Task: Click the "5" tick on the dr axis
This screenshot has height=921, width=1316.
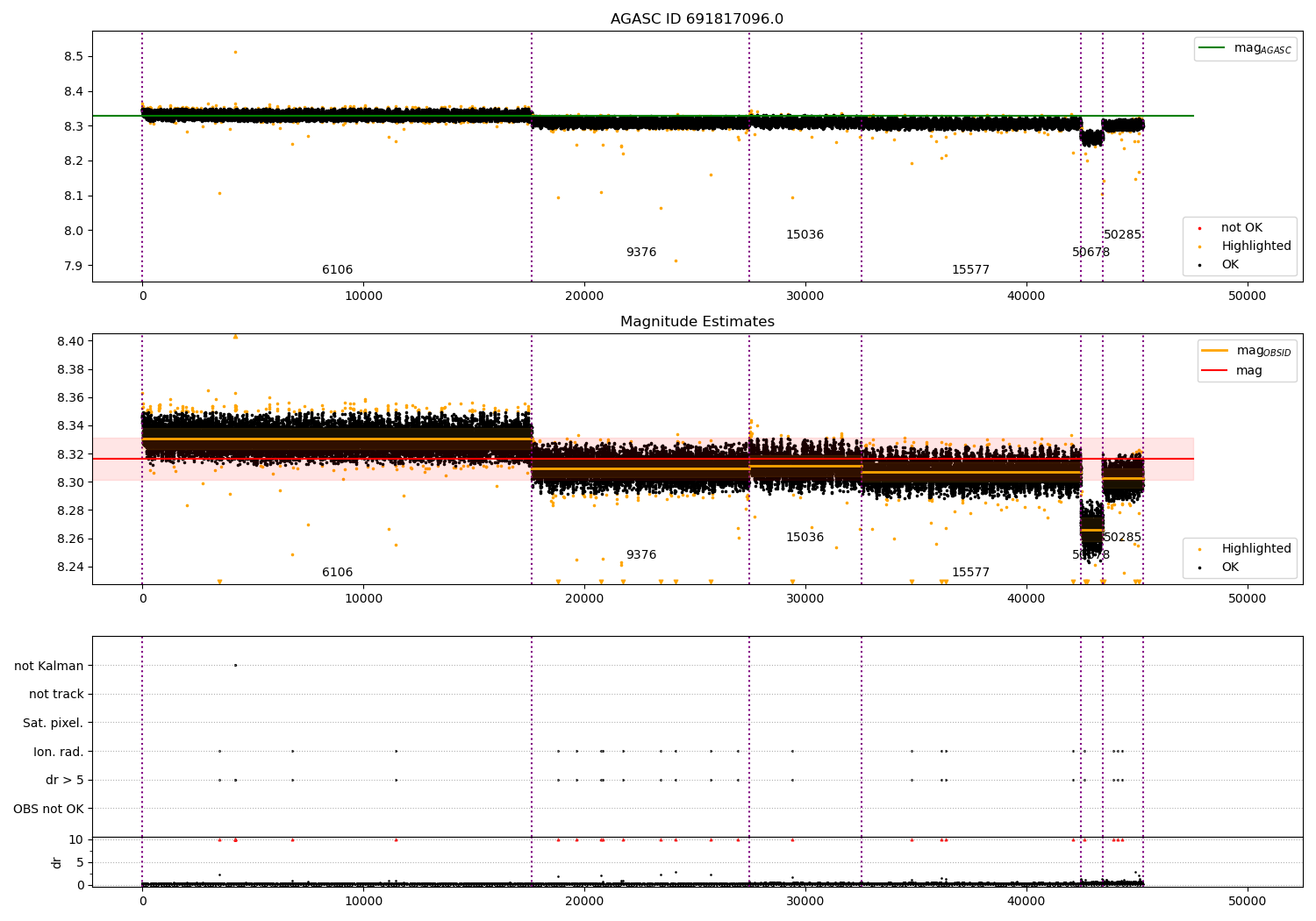Action: click(x=80, y=862)
